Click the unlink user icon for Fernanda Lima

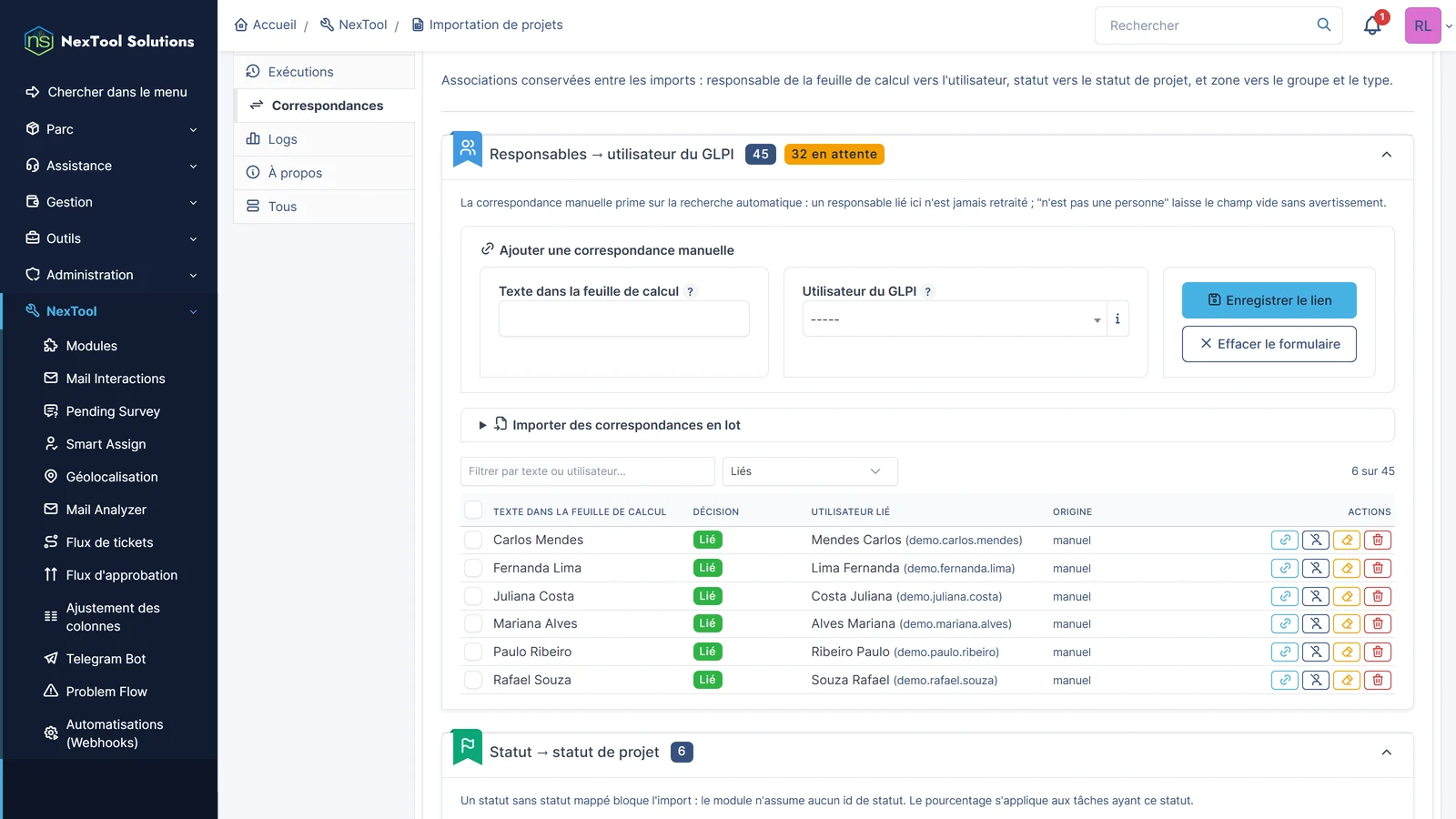[1316, 568]
